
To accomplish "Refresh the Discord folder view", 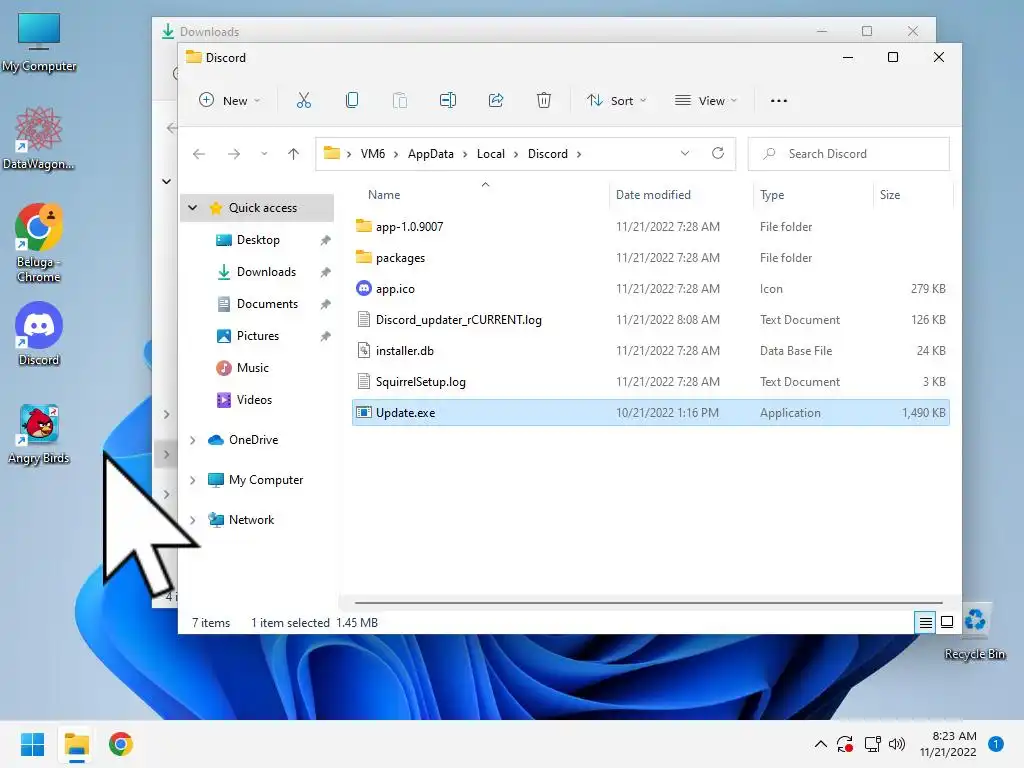I will 718,153.
